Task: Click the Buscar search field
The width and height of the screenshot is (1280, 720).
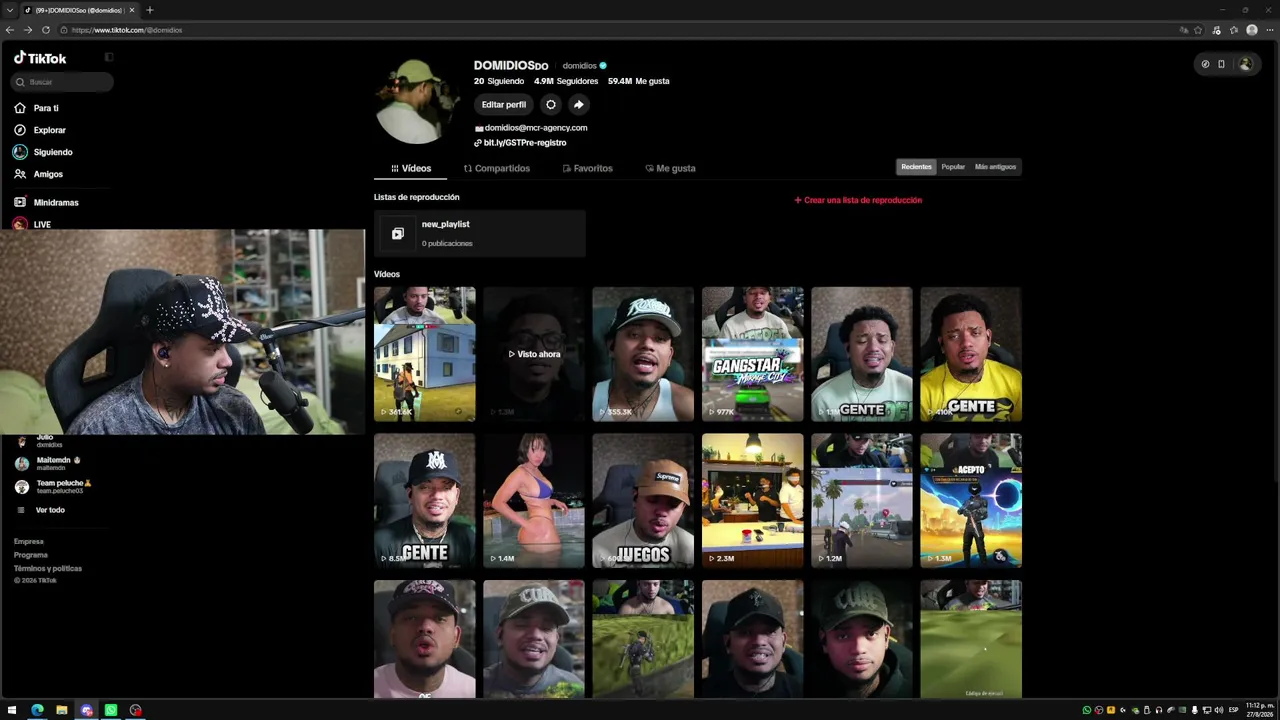Action: (x=62, y=82)
